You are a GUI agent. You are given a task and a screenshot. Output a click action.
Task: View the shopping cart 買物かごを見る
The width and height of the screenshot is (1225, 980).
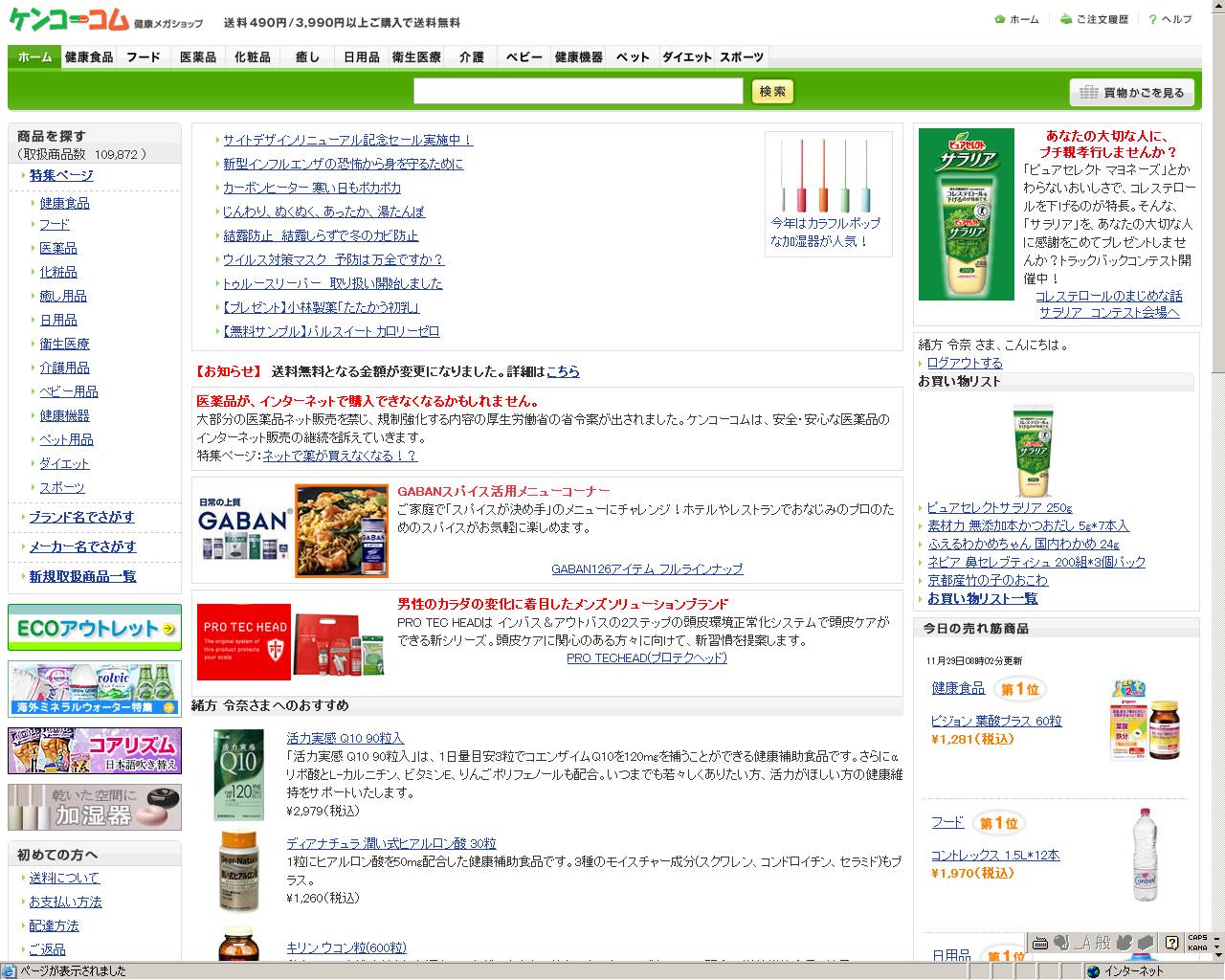click(1132, 92)
